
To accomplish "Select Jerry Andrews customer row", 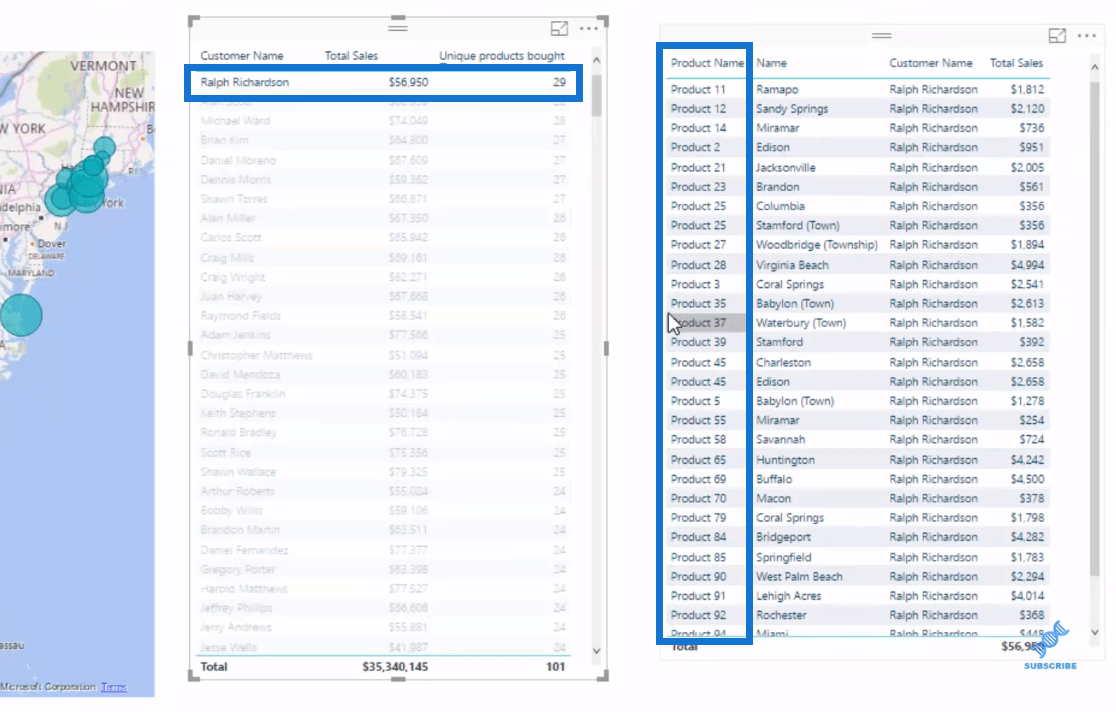I will point(384,627).
